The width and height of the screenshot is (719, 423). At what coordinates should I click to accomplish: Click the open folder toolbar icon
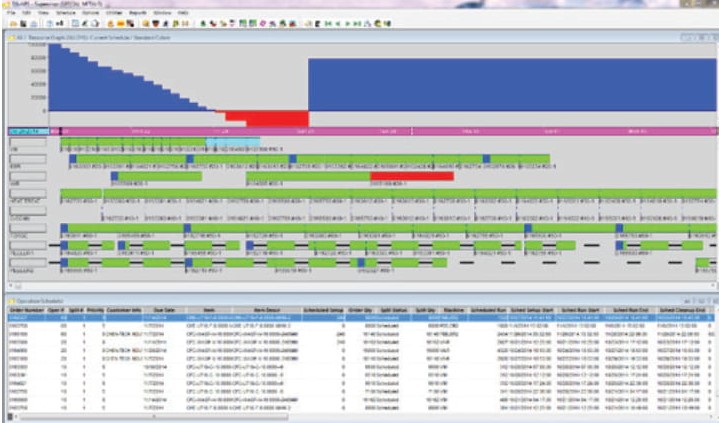(13, 23)
